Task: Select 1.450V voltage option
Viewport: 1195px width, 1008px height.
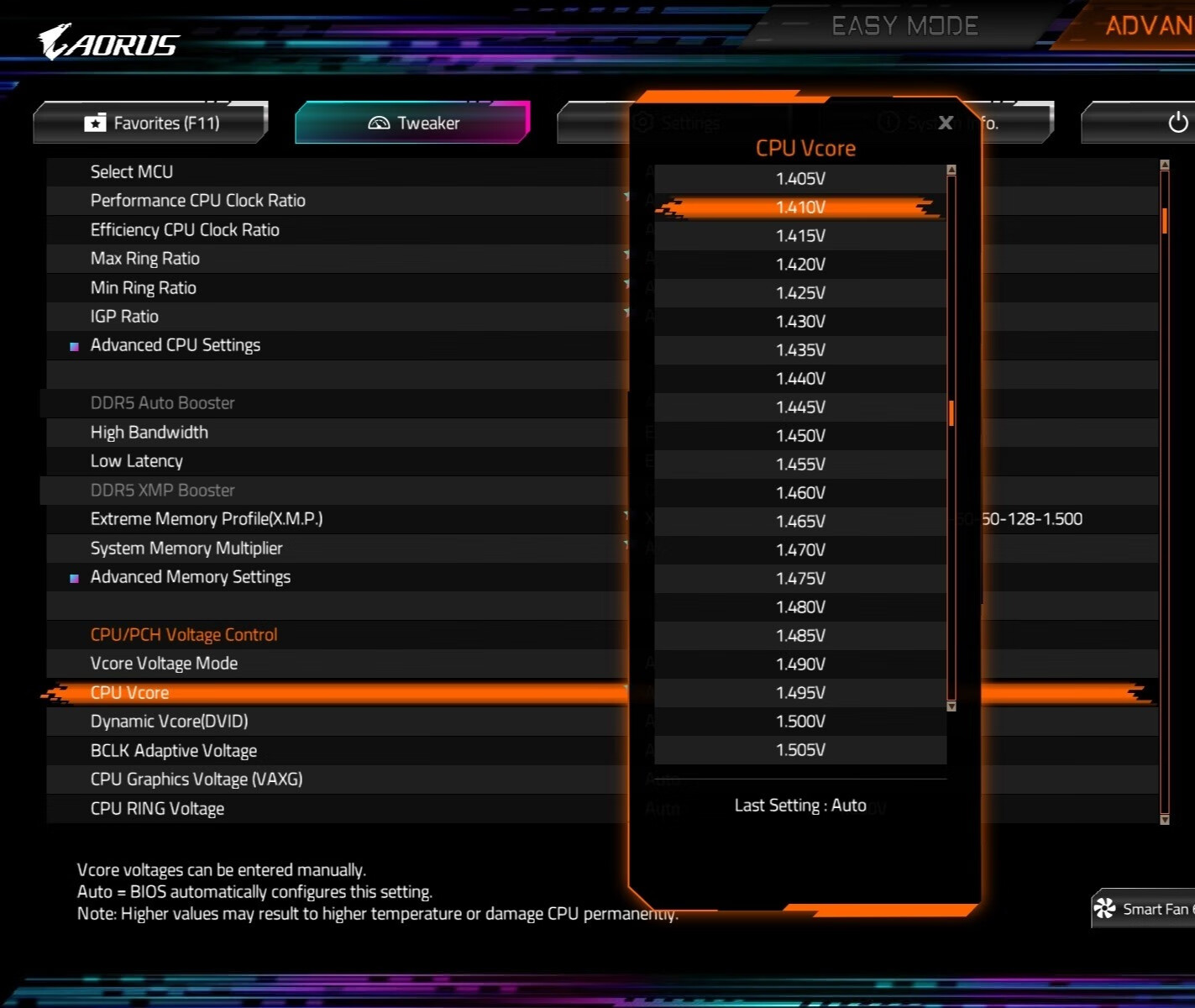Action: tap(800, 435)
